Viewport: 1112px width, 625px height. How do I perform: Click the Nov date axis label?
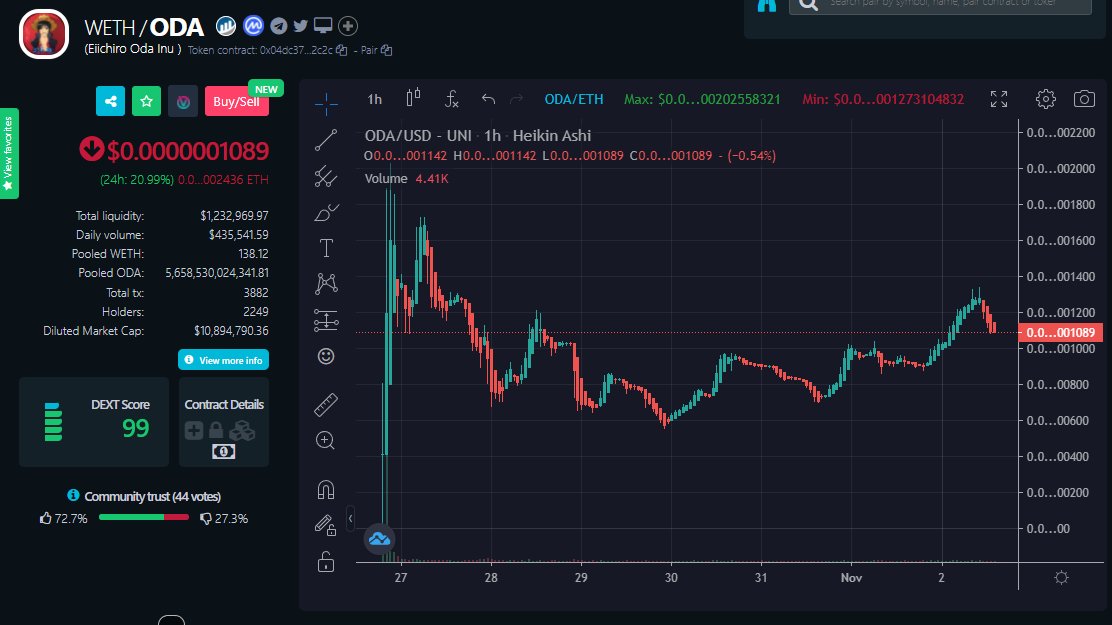851,577
